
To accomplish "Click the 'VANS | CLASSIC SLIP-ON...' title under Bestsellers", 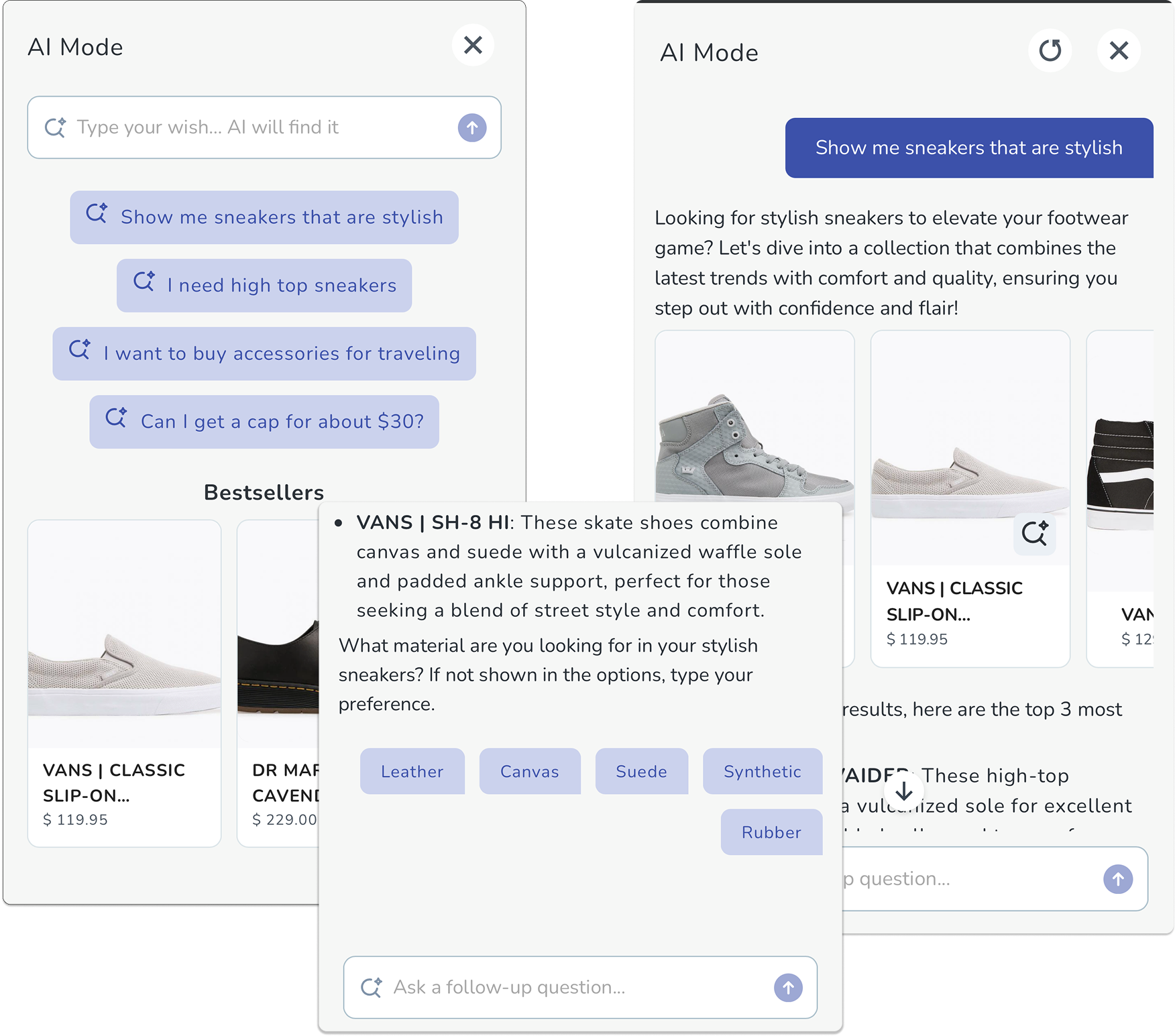I will [114, 783].
